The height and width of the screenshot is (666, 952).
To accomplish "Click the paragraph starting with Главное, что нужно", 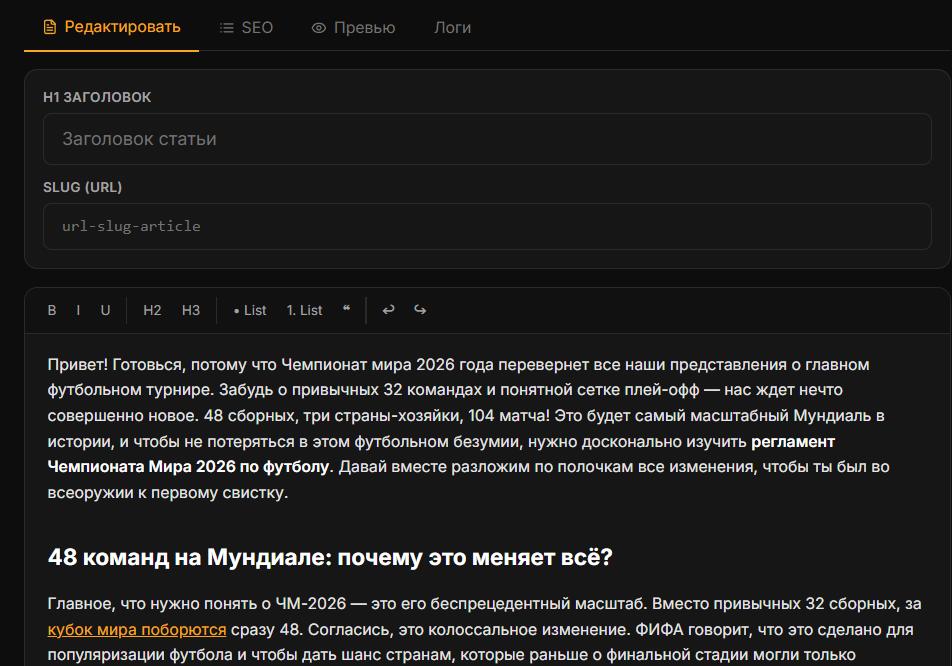I will [x=484, y=629].
